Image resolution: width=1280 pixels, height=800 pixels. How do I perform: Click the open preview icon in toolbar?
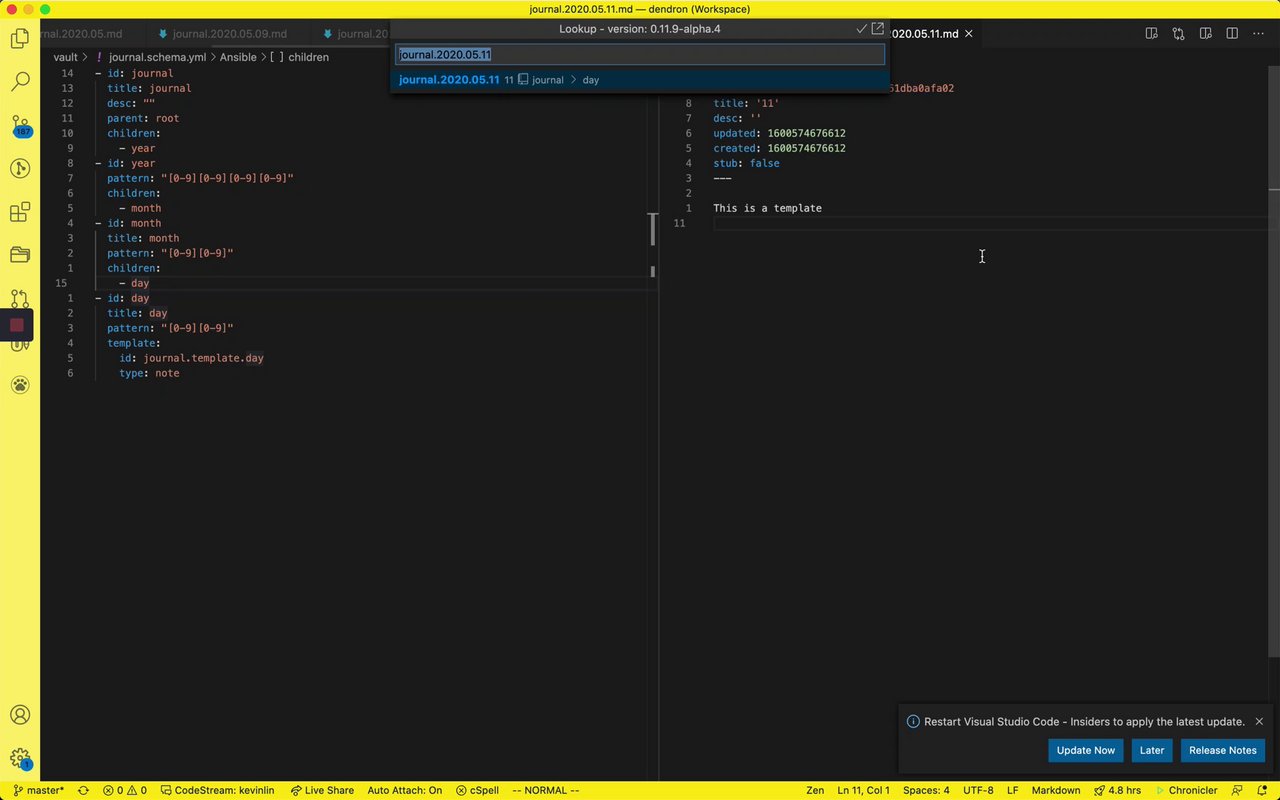click(x=1206, y=34)
